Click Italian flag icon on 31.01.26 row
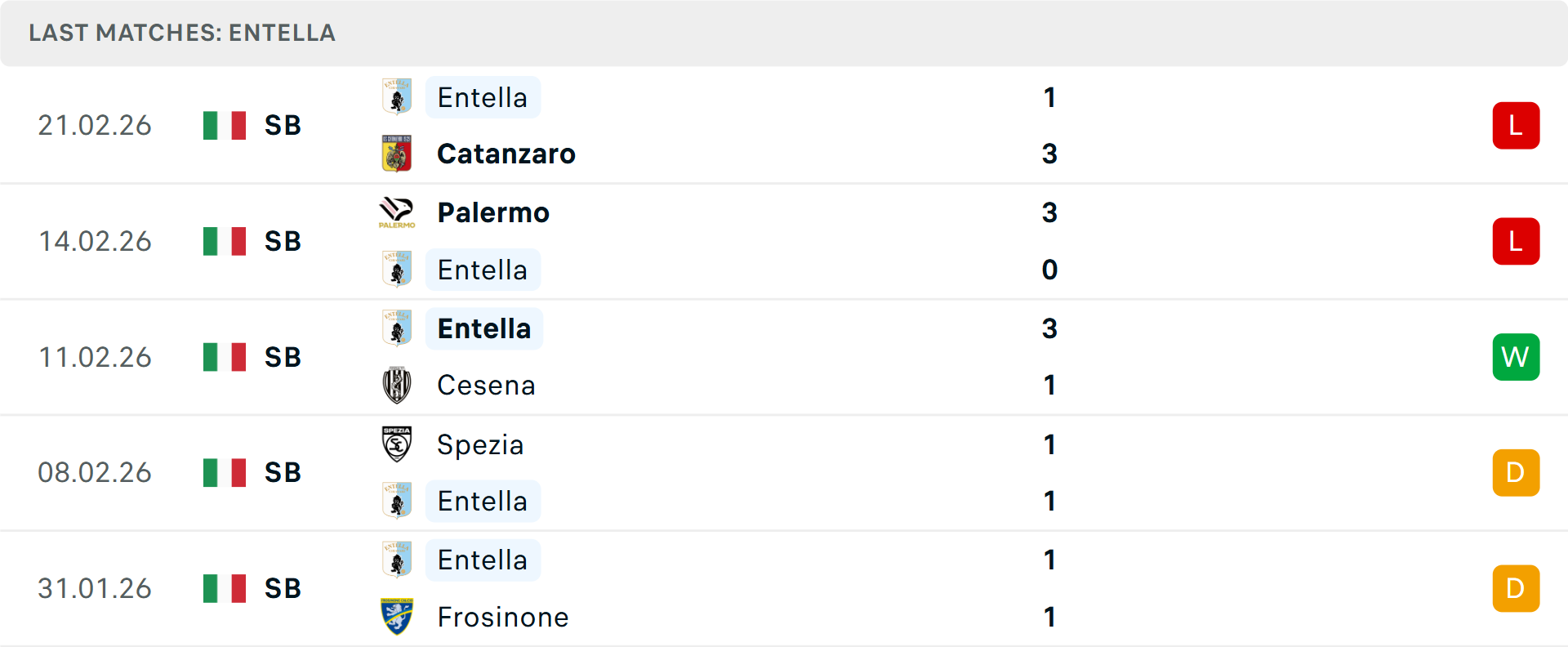Viewport: 1568px width, 647px height. point(225,588)
